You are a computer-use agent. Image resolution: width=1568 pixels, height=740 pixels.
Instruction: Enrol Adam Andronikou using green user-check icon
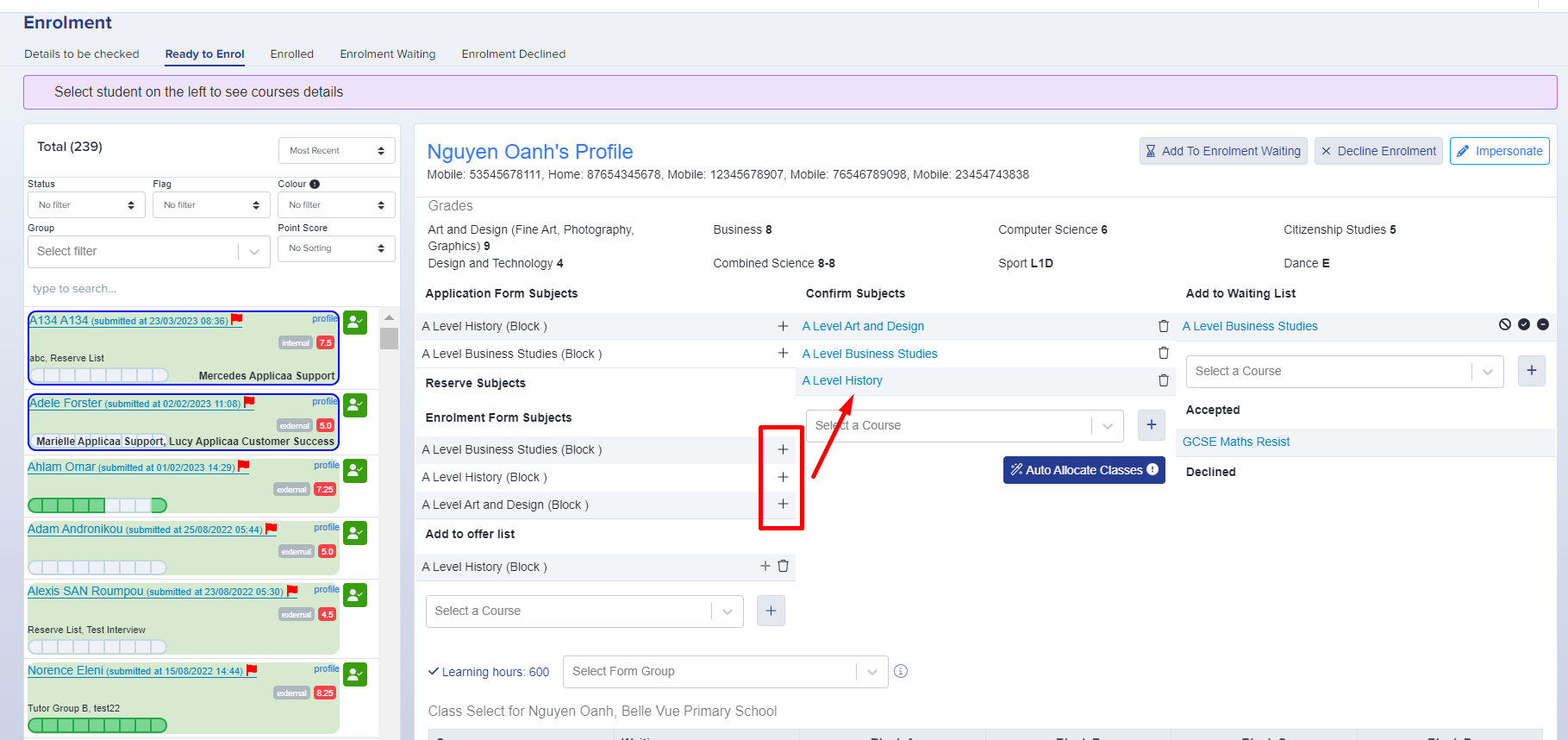pyautogui.click(x=355, y=533)
